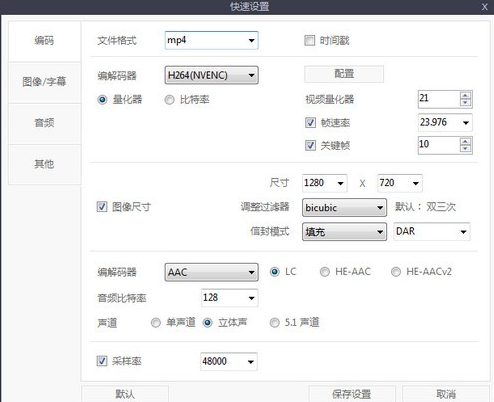The image size is (494, 402).
Task: Expand the 23.976 frame rate dropdown
Action: 445,122
